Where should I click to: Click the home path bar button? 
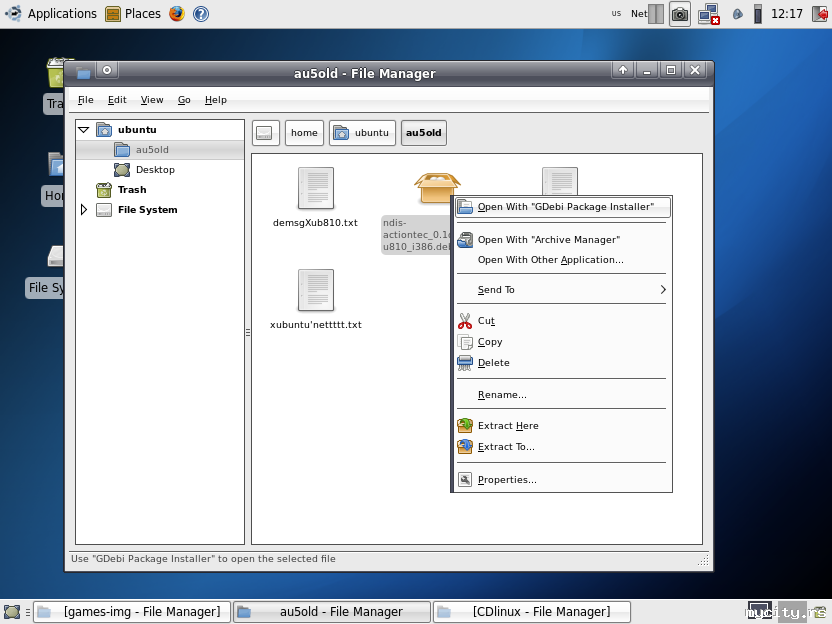(304, 133)
